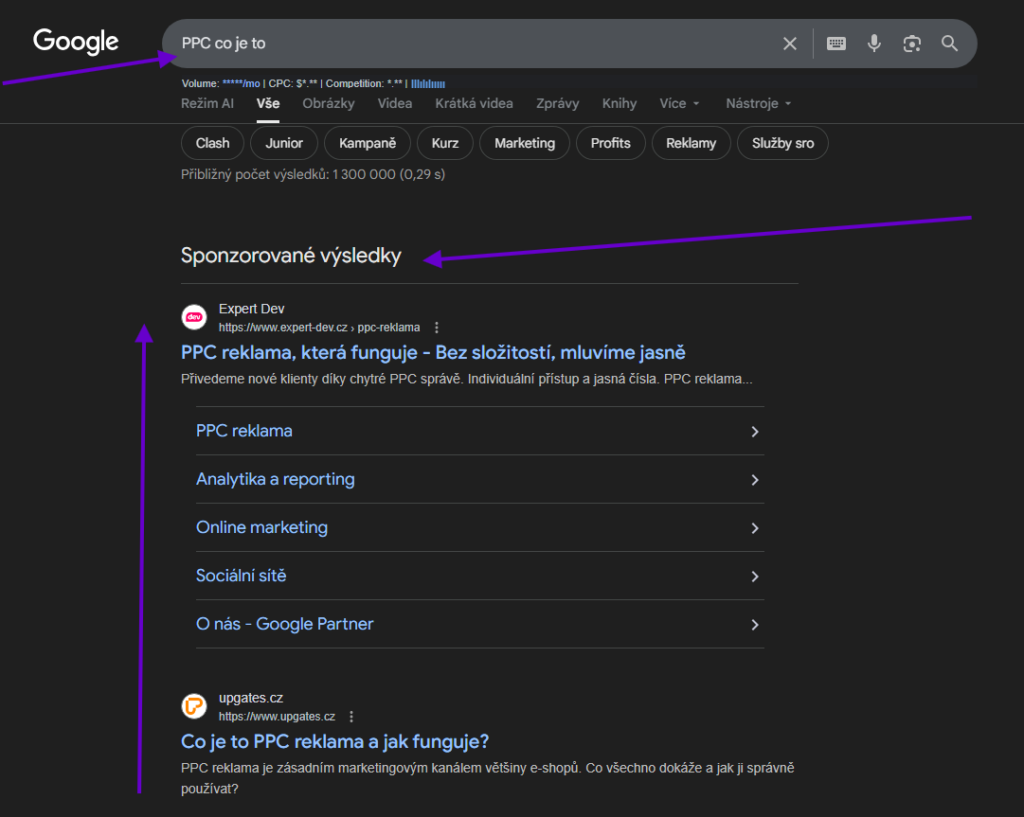Clear the search query with the X icon
The height and width of the screenshot is (817, 1024).
tap(790, 44)
